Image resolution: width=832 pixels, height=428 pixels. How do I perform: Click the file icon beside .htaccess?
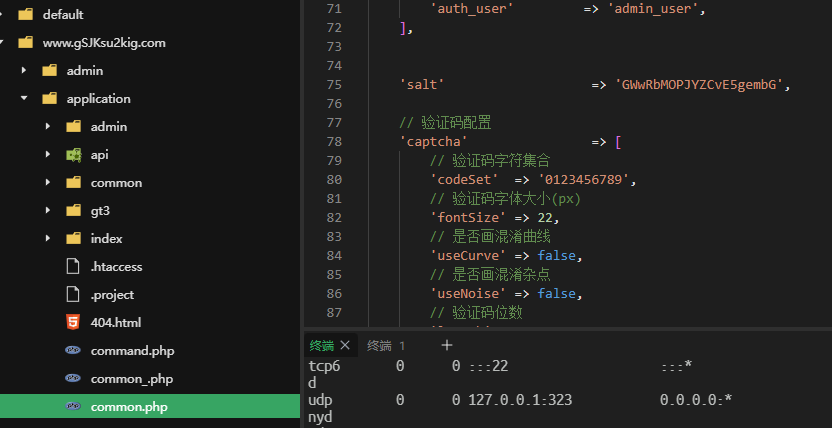pyautogui.click(x=73, y=267)
